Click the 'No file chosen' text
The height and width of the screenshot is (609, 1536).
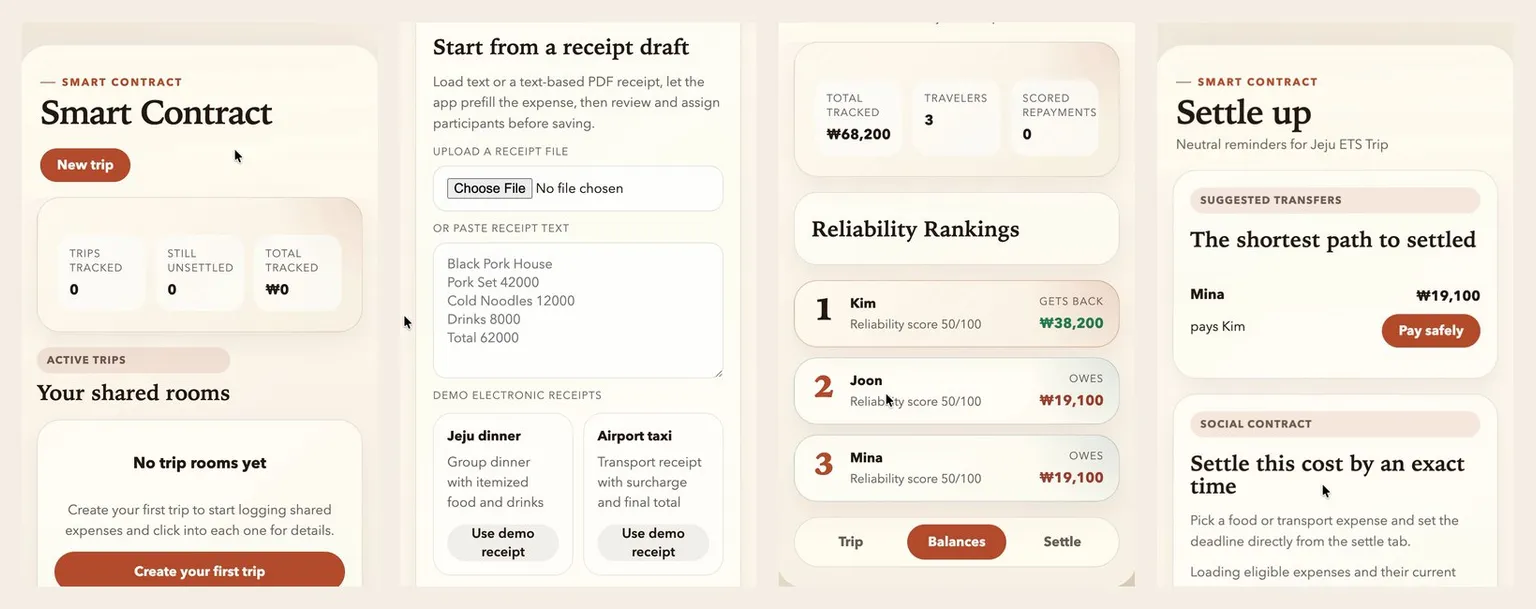pos(579,188)
